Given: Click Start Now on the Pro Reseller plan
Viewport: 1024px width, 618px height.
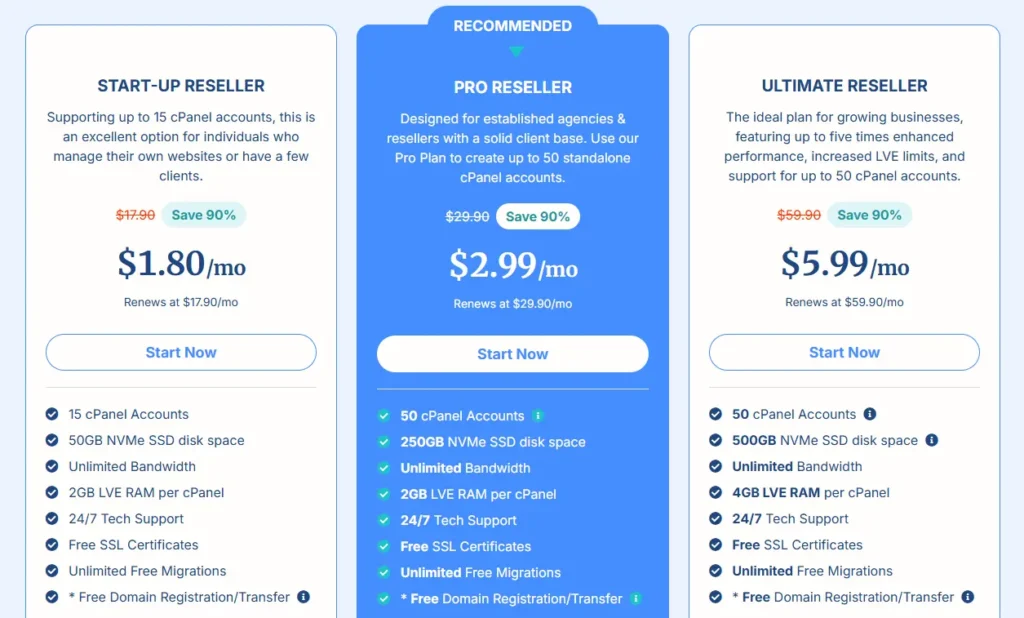Looking at the screenshot, I should coord(512,354).
